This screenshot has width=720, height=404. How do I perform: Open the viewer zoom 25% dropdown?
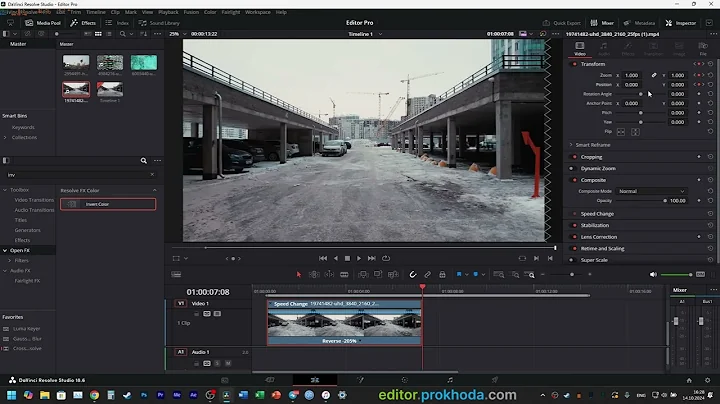point(177,34)
